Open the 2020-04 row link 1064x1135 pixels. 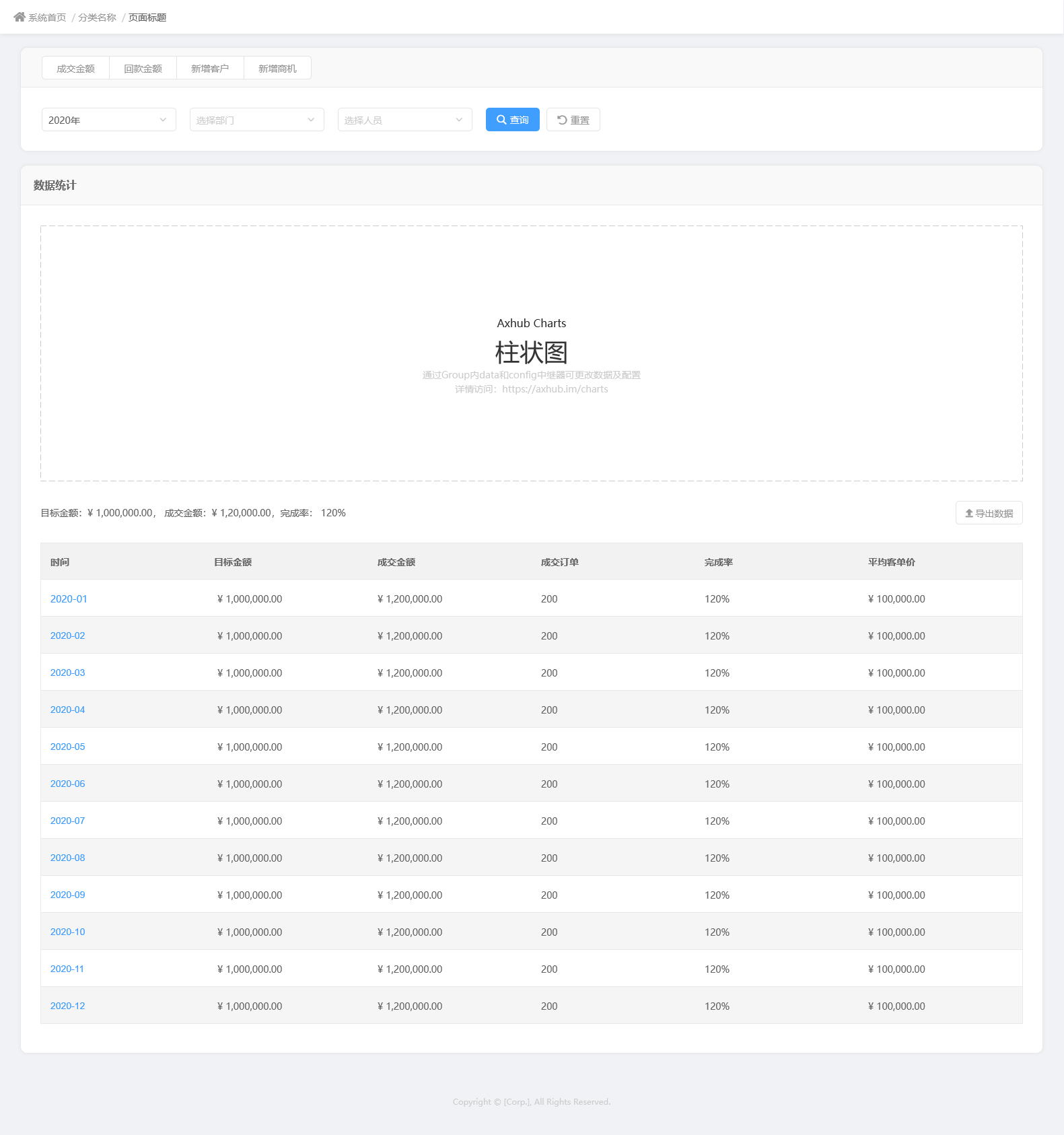coord(68,710)
